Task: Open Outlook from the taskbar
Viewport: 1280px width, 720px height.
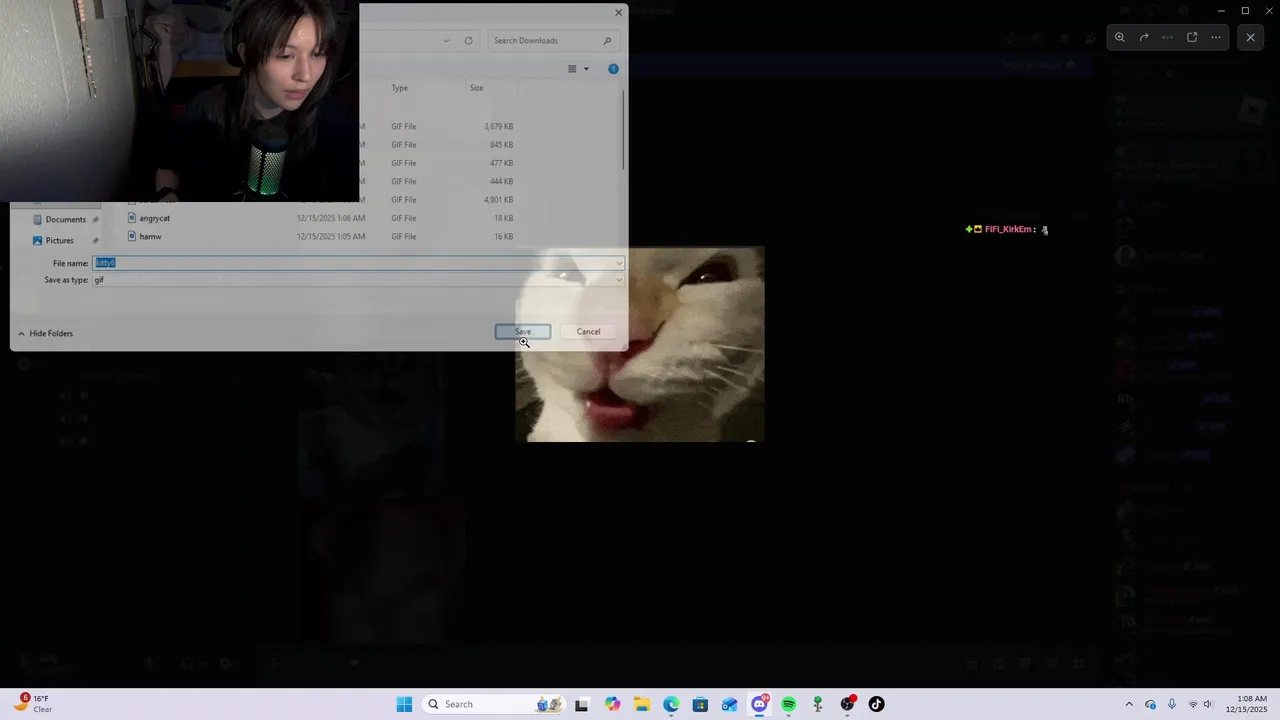Action: 730,704
